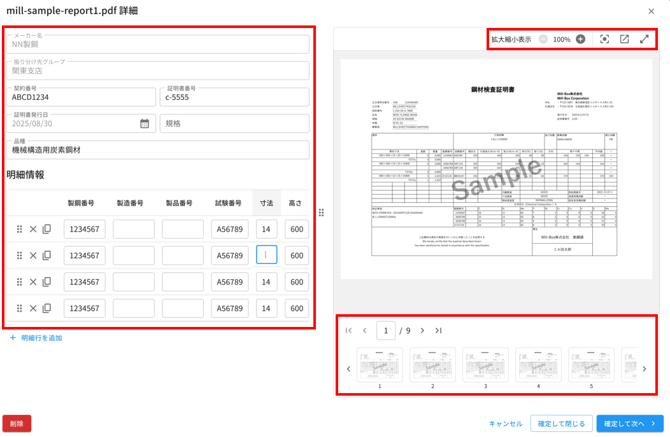Open the calendar date picker for 証明書発行日
The image size is (670, 437).
click(x=144, y=124)
